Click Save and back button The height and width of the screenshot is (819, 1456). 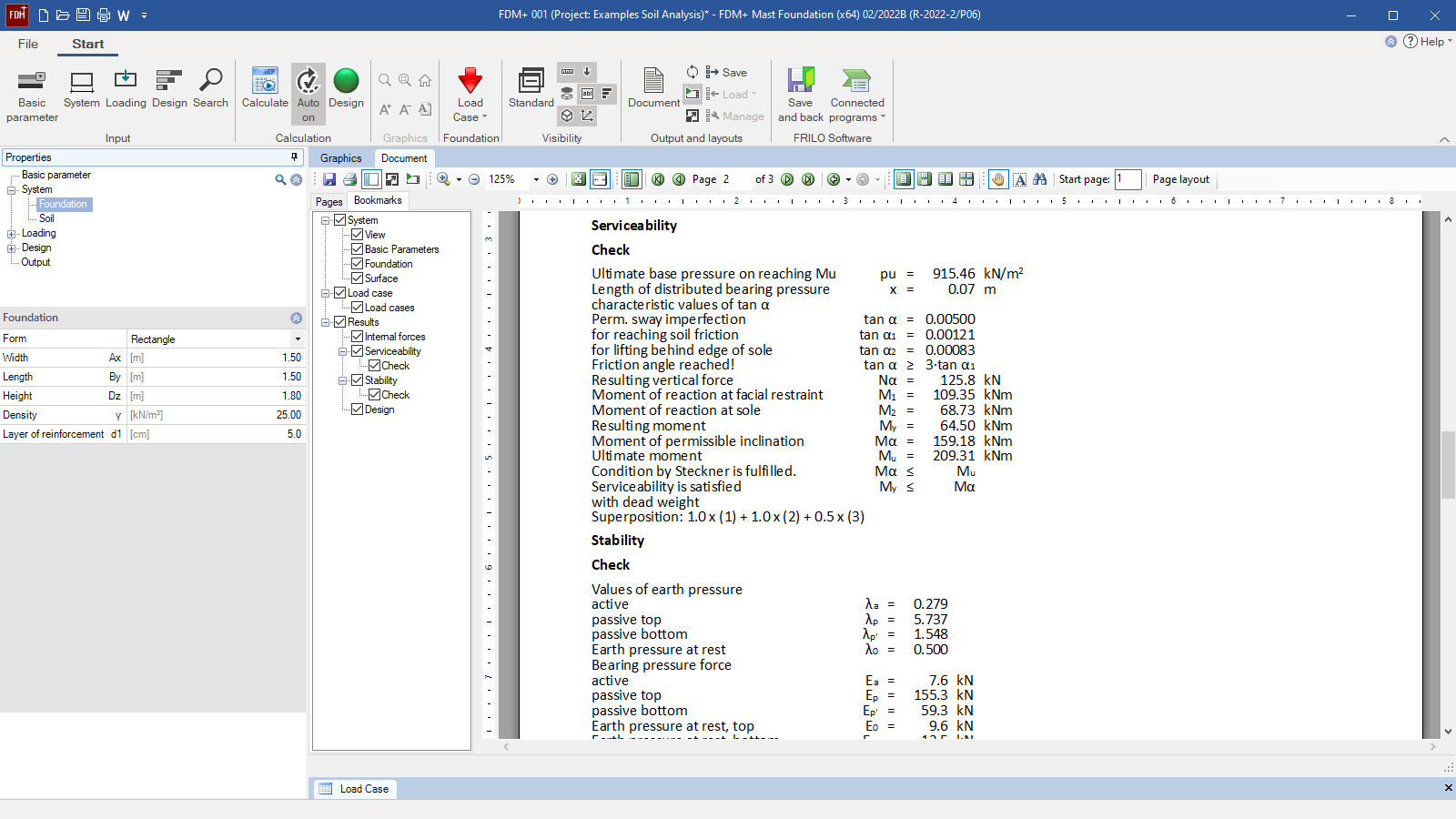[x=801, y=95]
